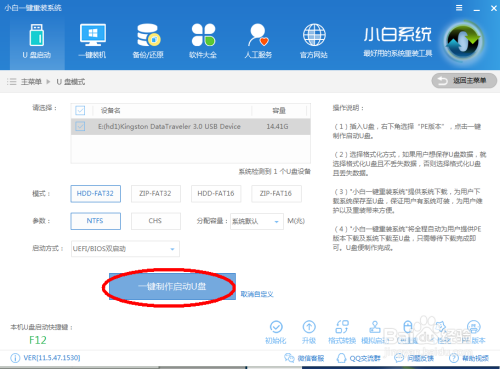Expand the 启动方式 UEFI/BIOS双启动 dropdown
This screenshot has width=500, height=369.
click(125, 249)
